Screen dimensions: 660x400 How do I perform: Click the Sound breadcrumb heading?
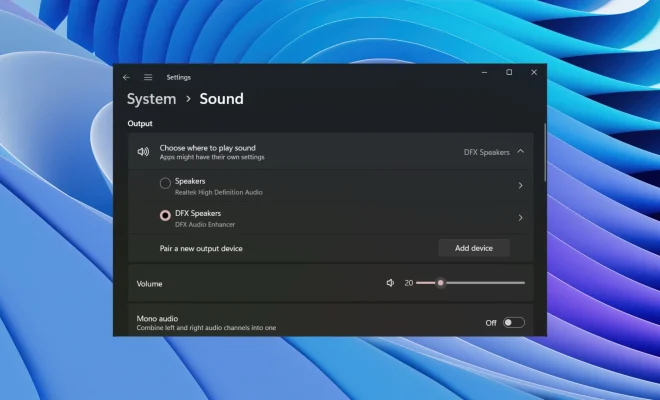[x=221, y=99]
